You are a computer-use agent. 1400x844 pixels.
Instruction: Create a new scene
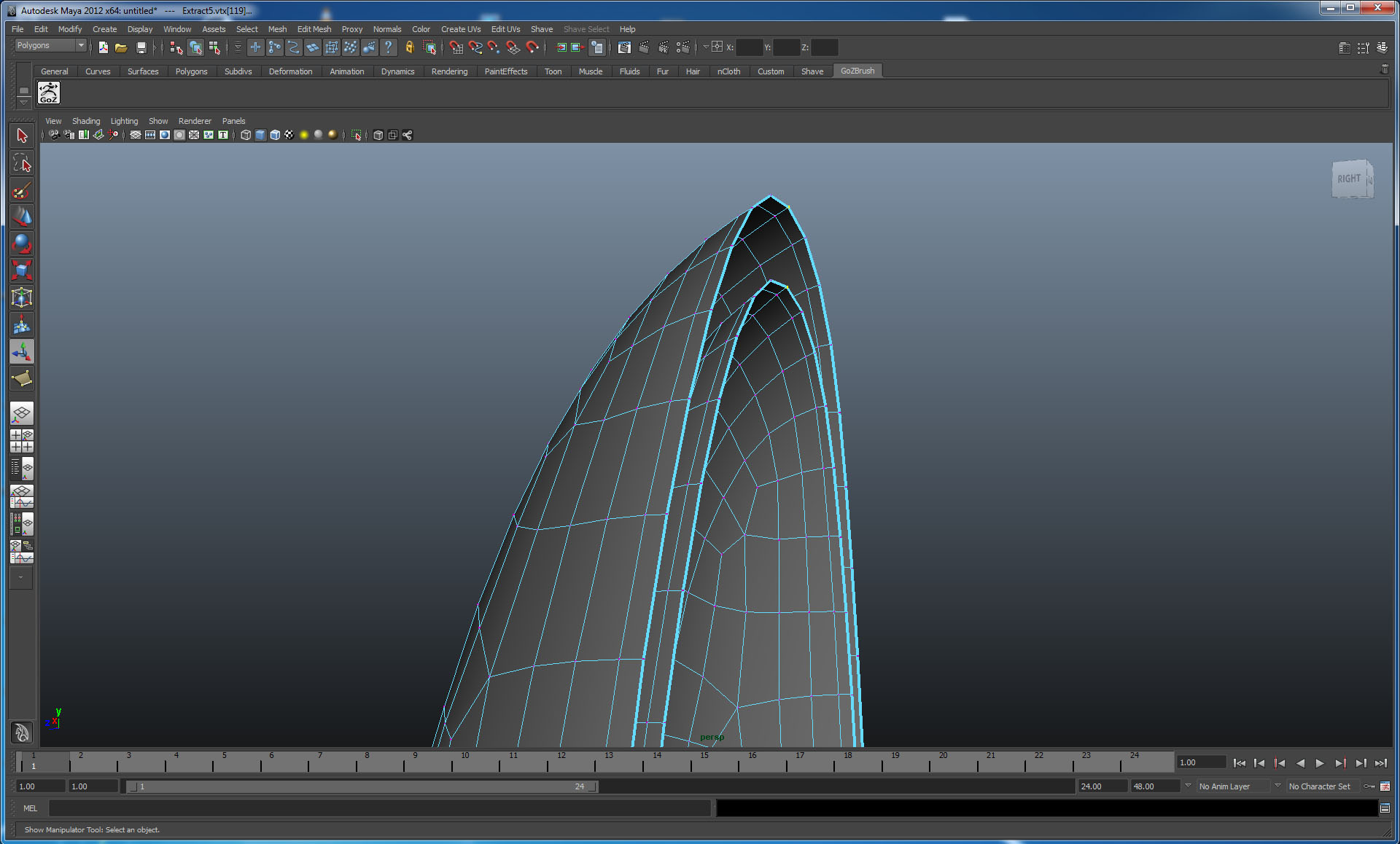coord(104,47)
